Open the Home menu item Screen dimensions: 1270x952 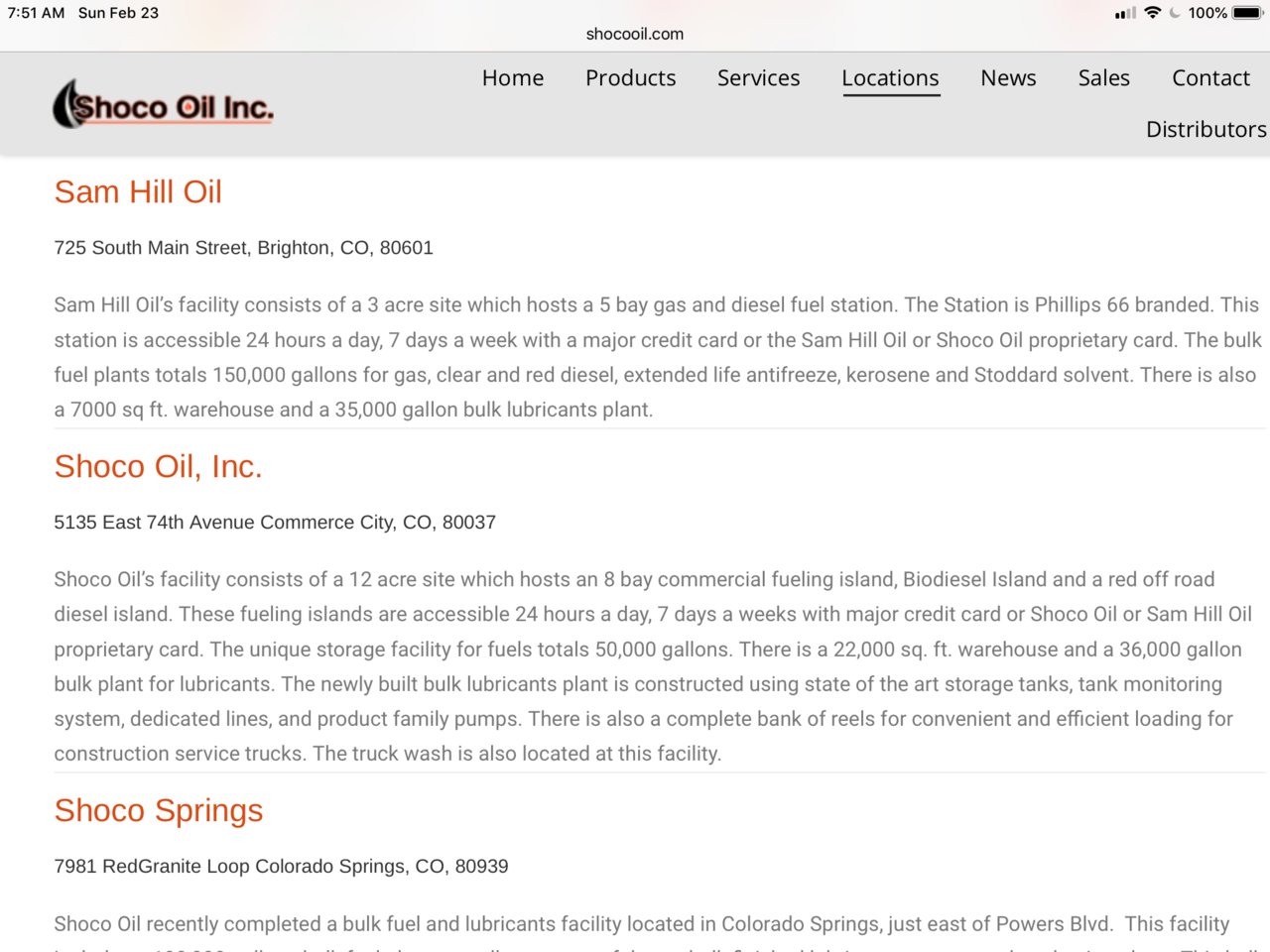coord(513,77)
